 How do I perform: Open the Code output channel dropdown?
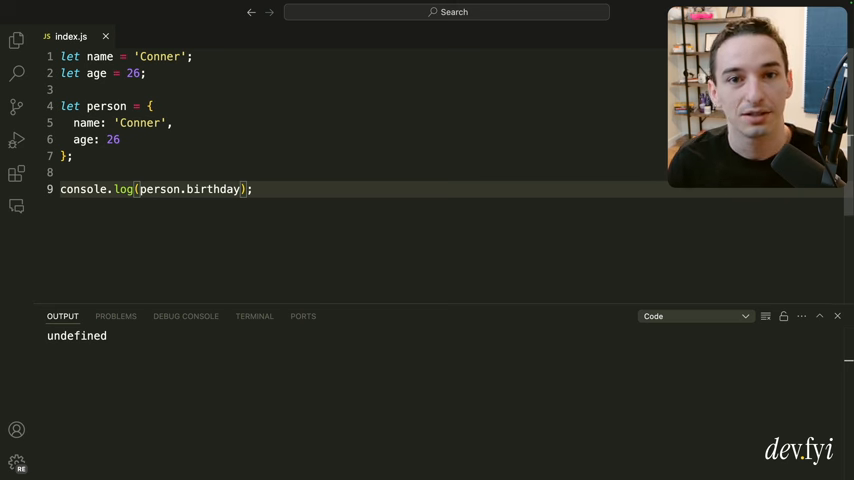tap(696, 317)
